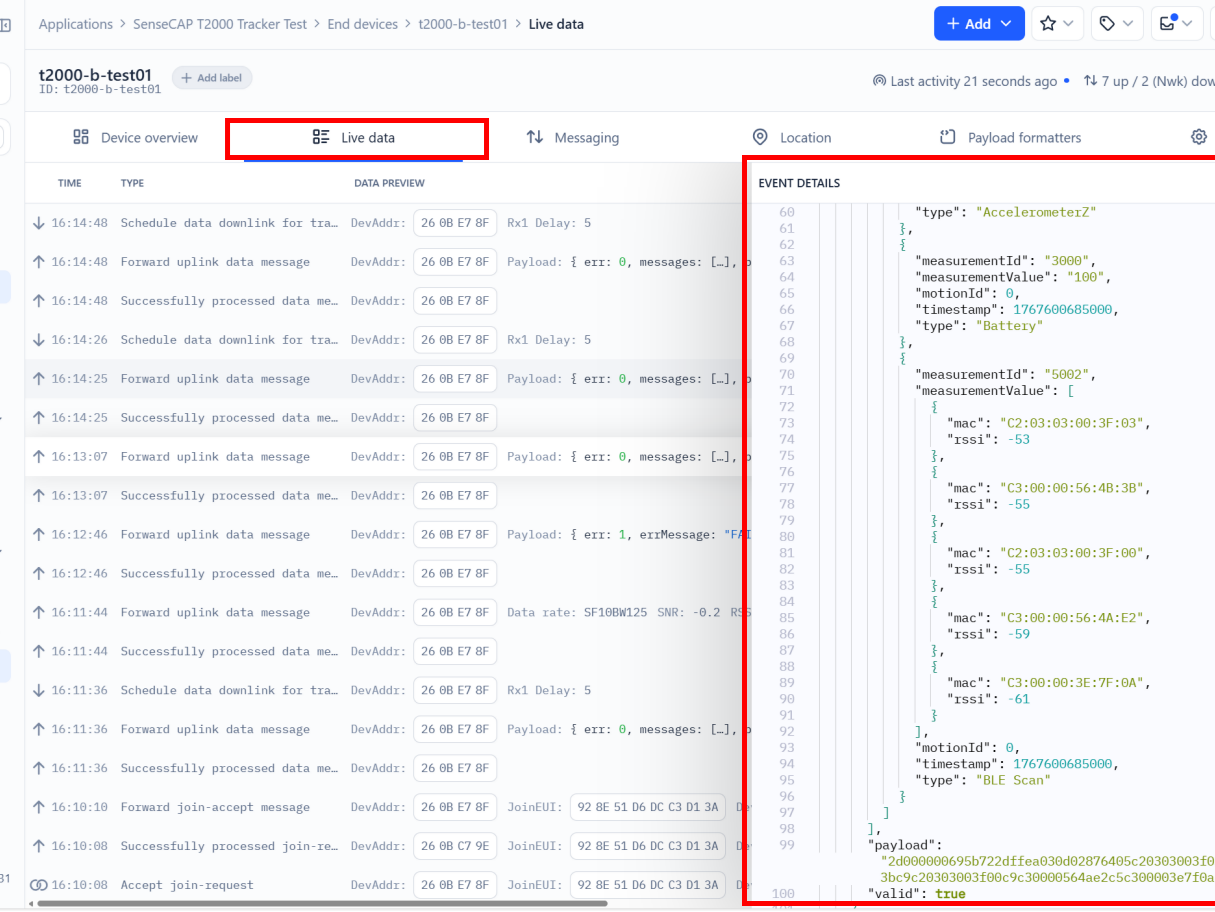Open Payload formatters tab
The width and height of the screenshot is (1215, 912).
click(1010, 138)
